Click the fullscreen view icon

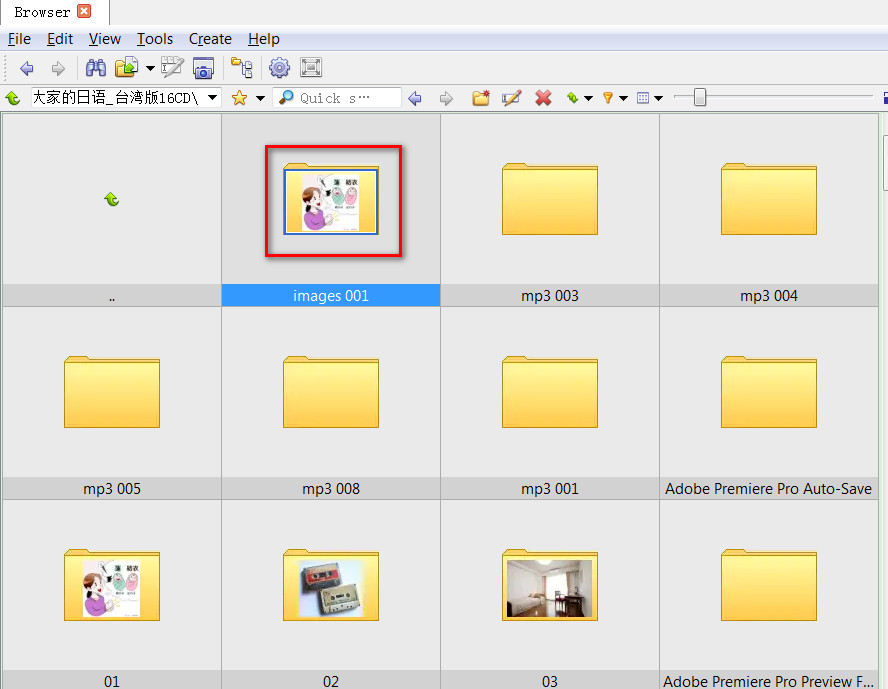[x=311, y=67]
